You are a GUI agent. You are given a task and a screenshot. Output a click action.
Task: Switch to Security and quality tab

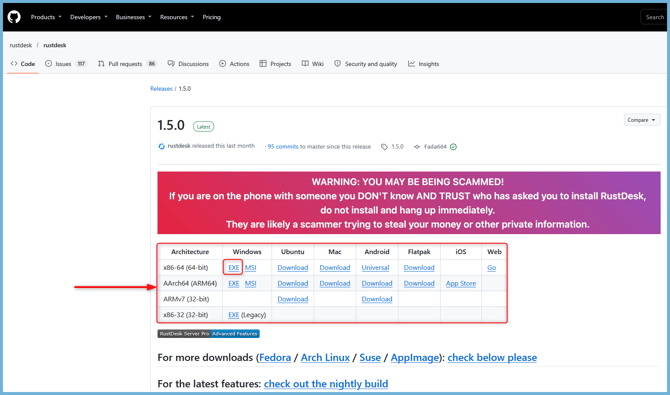click(365, 64)
